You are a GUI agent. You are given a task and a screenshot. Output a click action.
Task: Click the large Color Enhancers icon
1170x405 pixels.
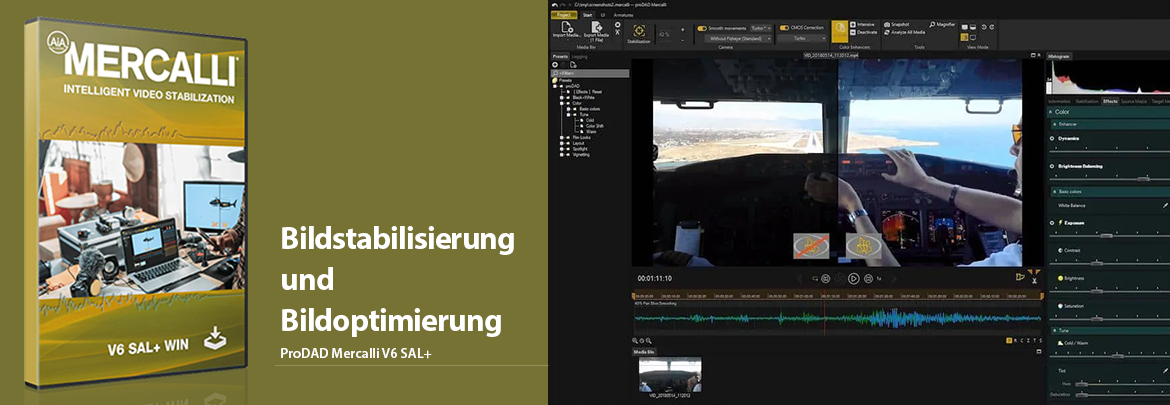click(839, 31)
